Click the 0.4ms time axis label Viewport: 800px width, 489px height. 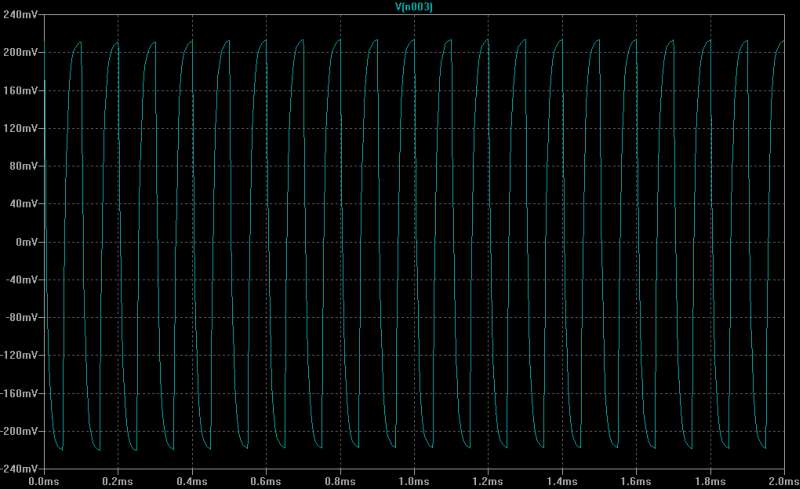pos(192,481)
